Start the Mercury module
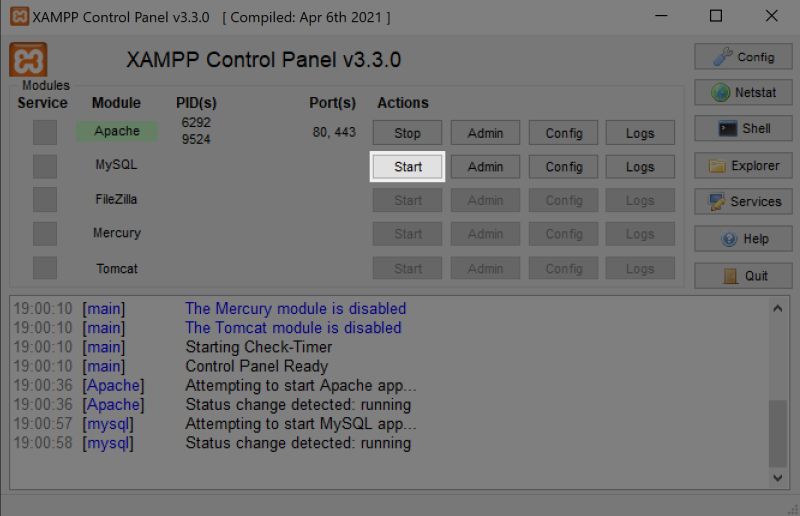This screenshot has width=800, height=516. click(x=407, y=234)
